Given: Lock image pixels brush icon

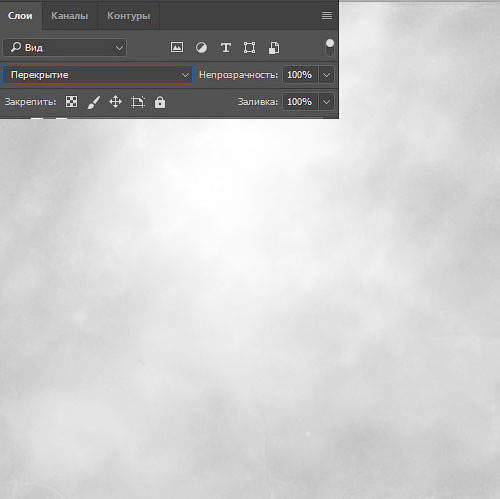Looking at the screenshot, I should [94, 102].
